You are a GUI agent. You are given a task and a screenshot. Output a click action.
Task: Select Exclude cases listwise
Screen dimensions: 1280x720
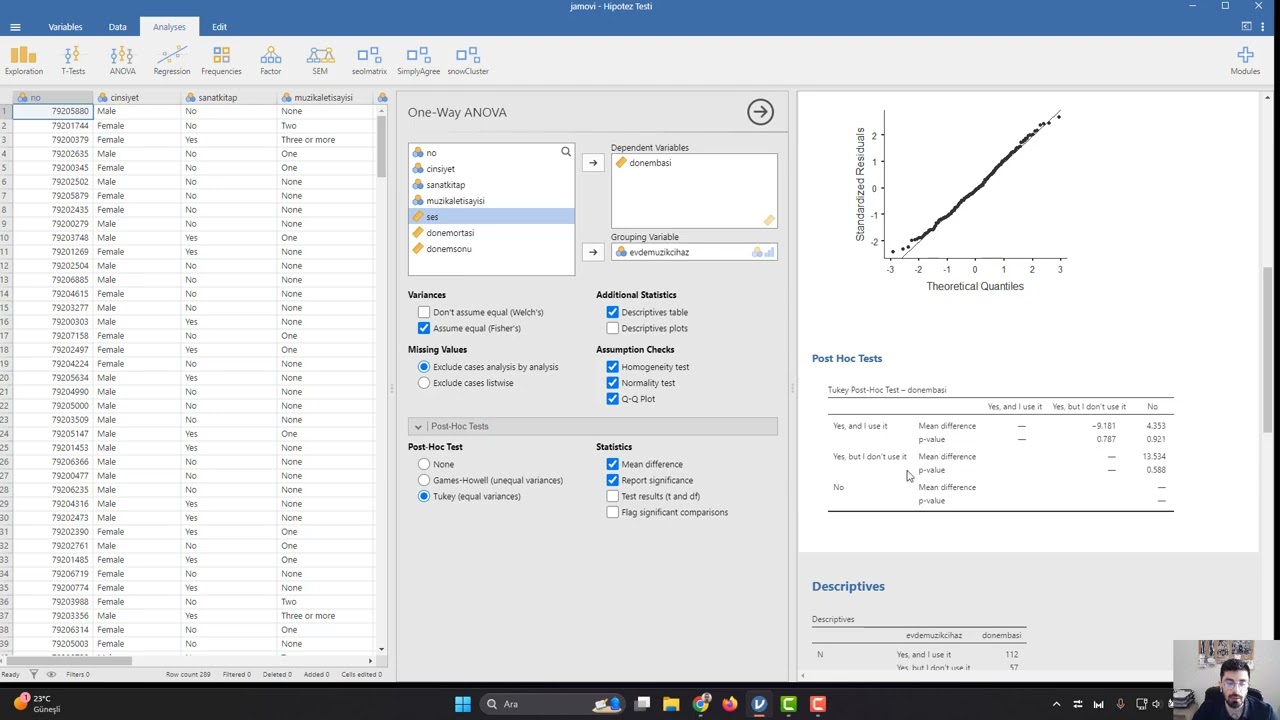[424, 383]
